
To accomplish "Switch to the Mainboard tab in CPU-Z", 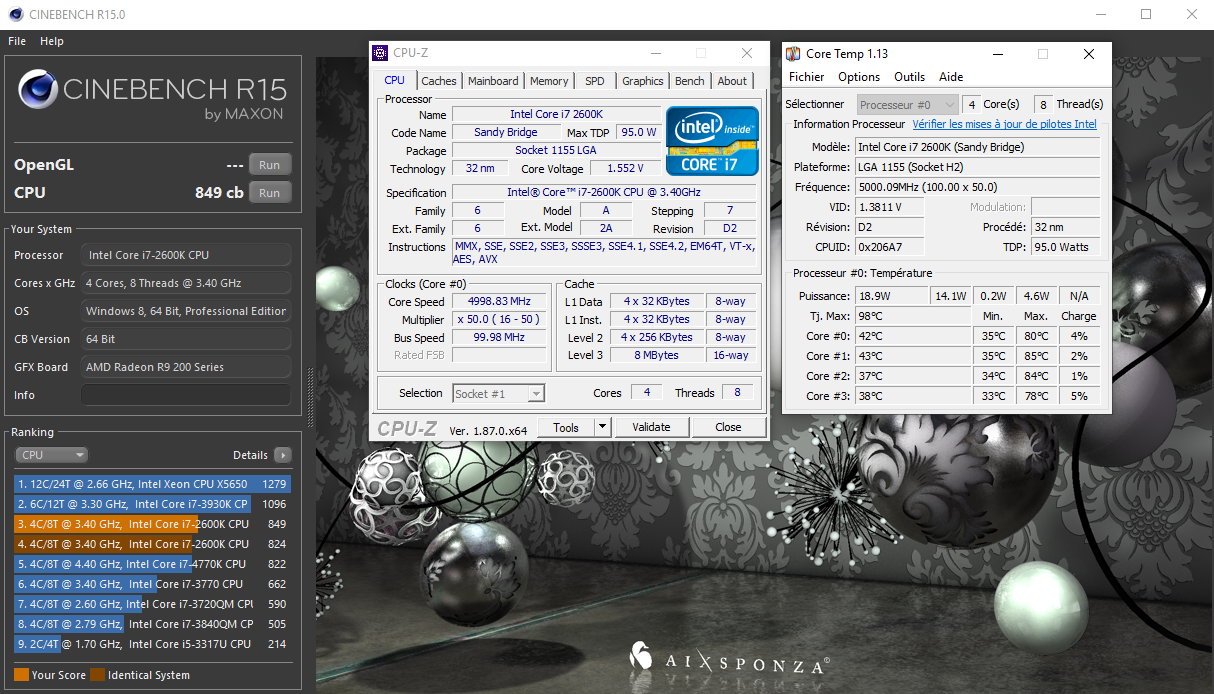I will [x=493, y=81].
